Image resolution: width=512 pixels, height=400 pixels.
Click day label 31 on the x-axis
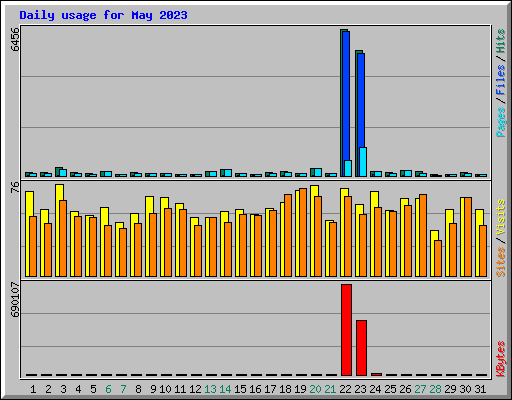480,389
